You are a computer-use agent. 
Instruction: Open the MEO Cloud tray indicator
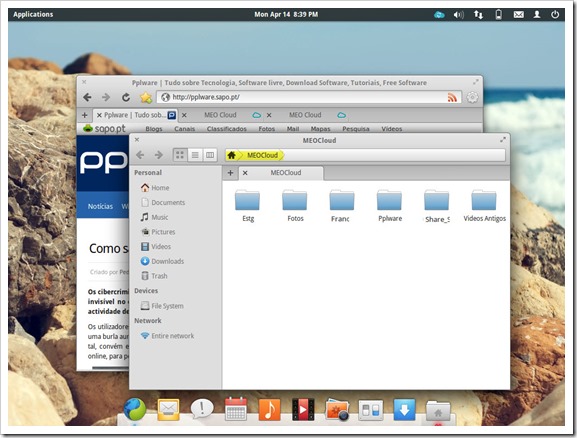point(439,15)
